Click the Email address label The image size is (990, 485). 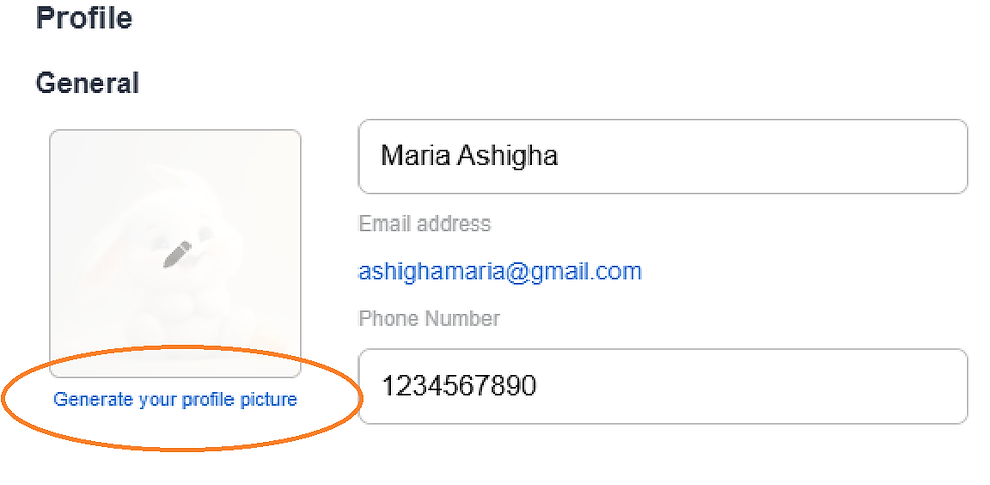click(x=424, y=224)
